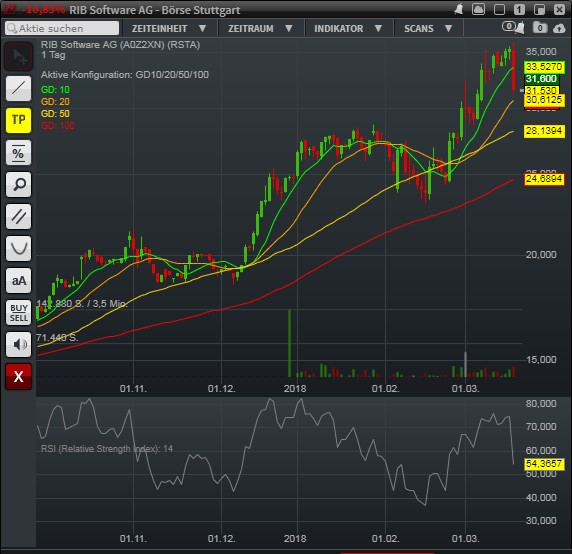
Task: Click the magnifier icon in the search field
Action: point(12,28)
